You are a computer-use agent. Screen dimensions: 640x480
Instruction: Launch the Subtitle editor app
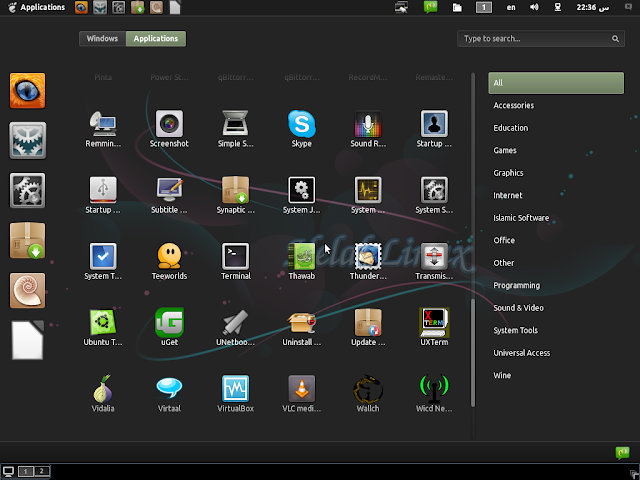coord(169,195)
